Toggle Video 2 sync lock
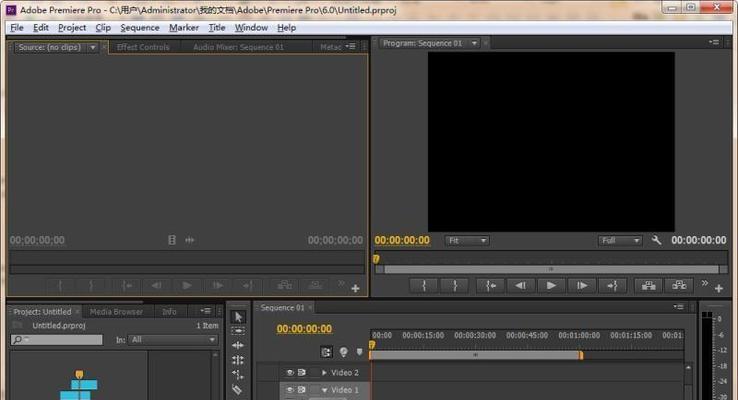This screenshot has width=738, height=400. (302, 372)
